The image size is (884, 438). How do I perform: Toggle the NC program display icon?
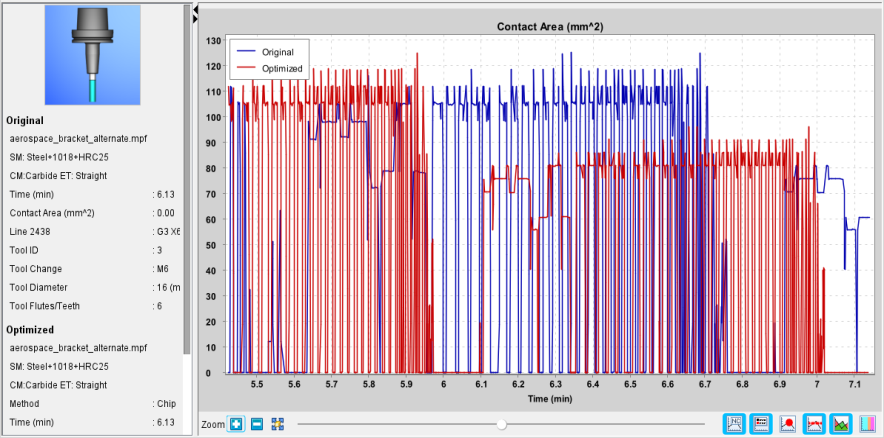735,423
